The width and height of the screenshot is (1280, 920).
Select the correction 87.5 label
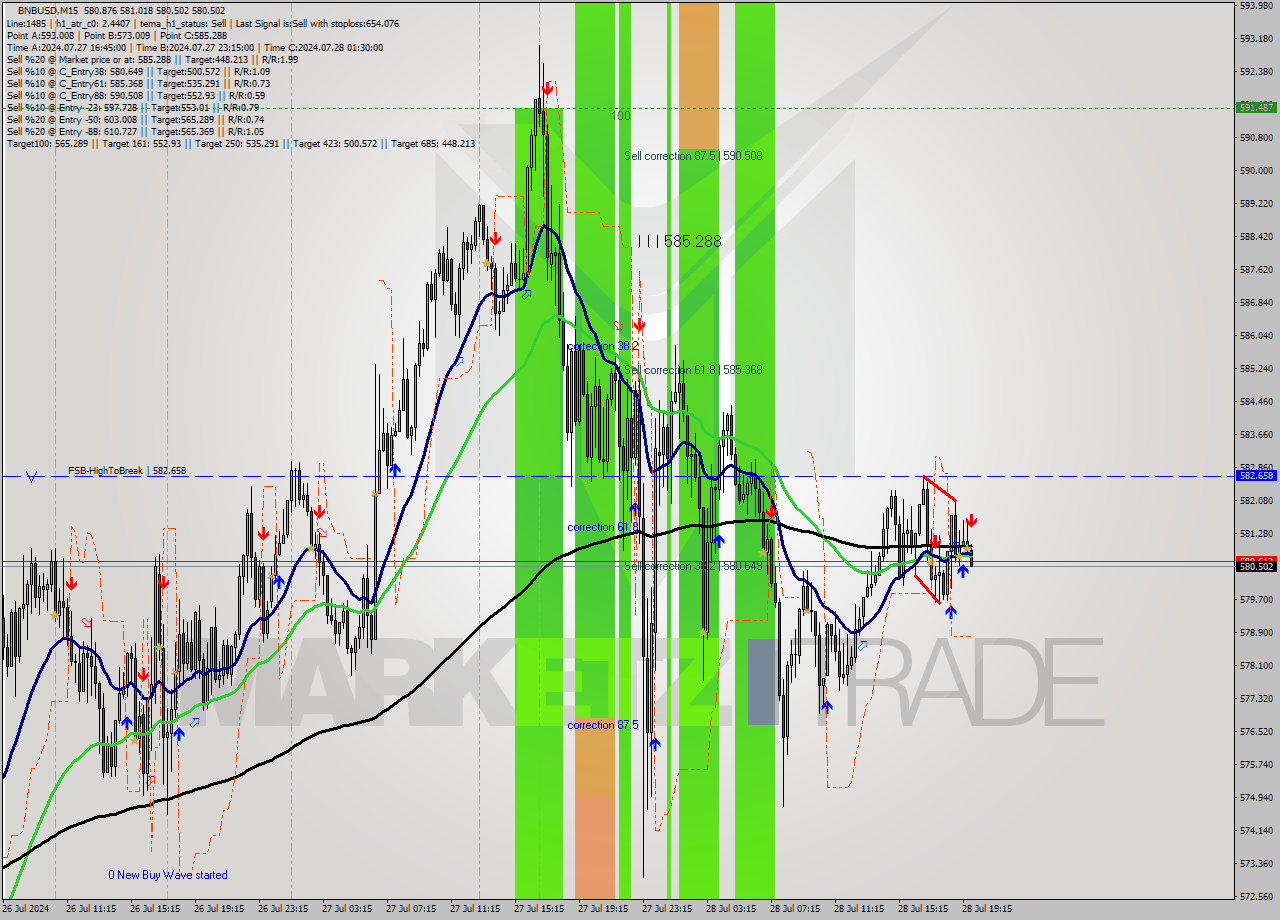(x=603, y=725)
